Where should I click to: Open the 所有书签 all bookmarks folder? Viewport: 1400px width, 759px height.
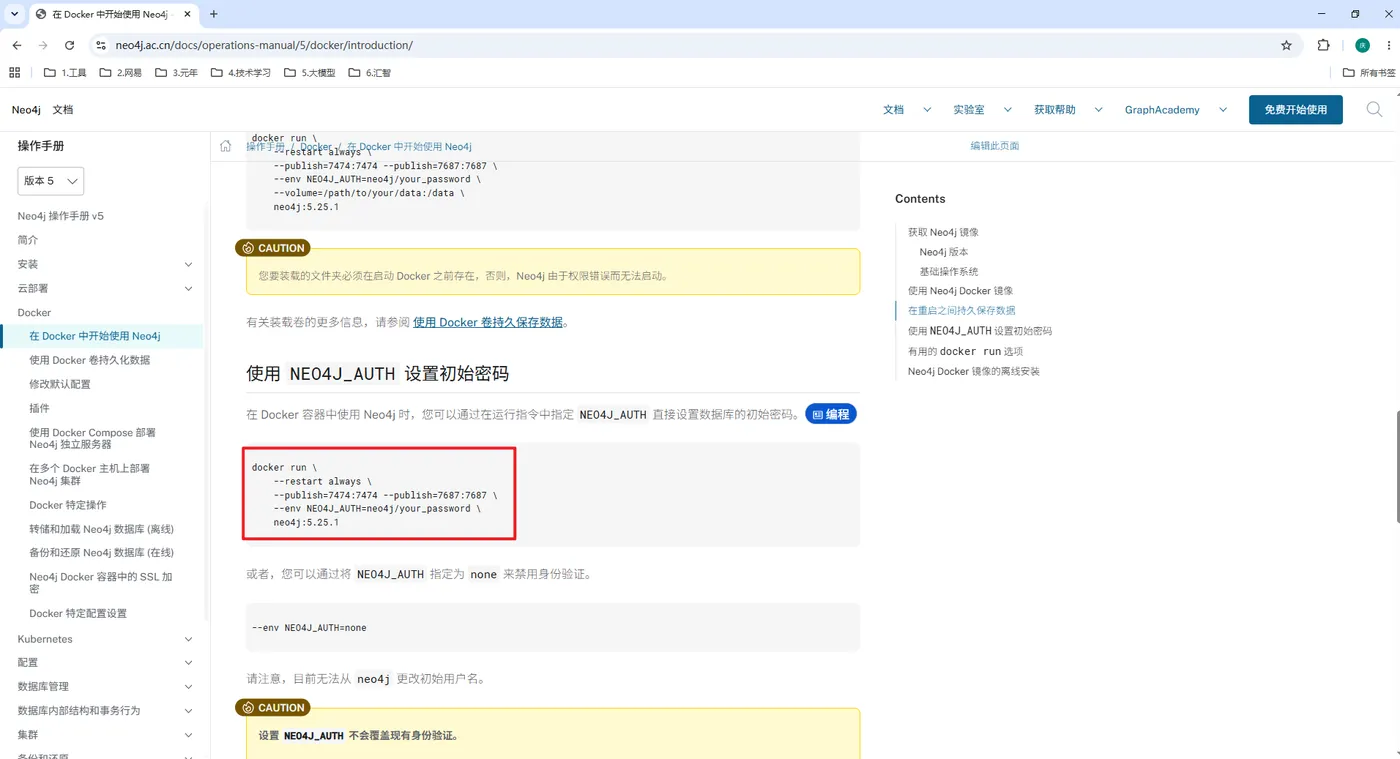tap(1368, 73)
